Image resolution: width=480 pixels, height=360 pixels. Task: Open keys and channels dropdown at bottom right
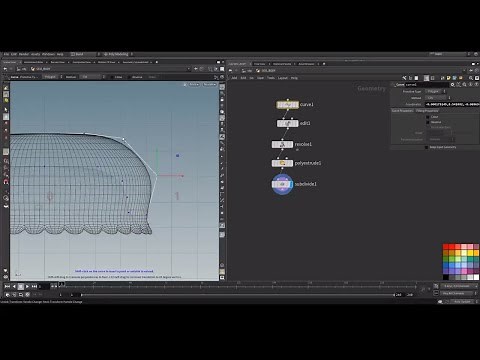[x=459, y=286]
